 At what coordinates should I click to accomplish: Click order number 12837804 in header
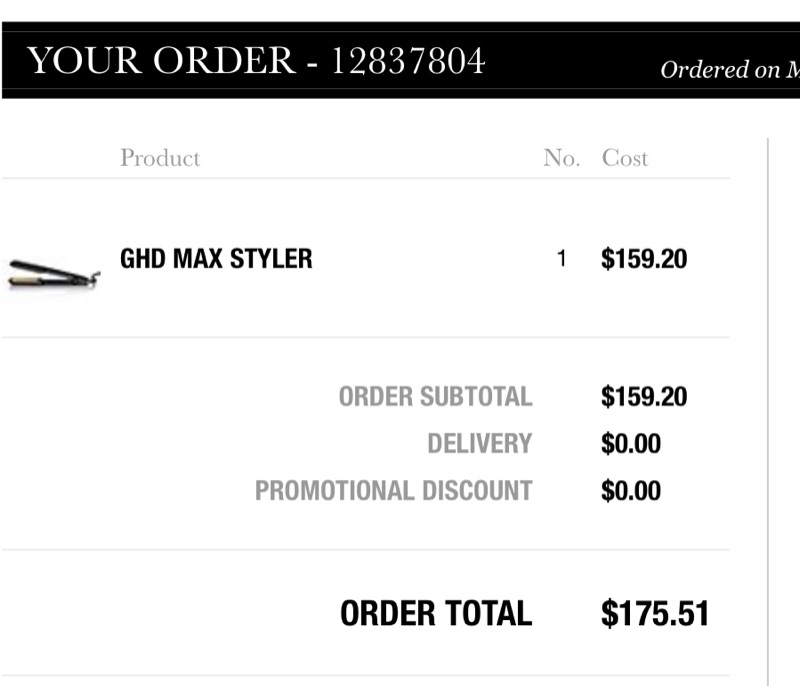click(x=408, y=62)
